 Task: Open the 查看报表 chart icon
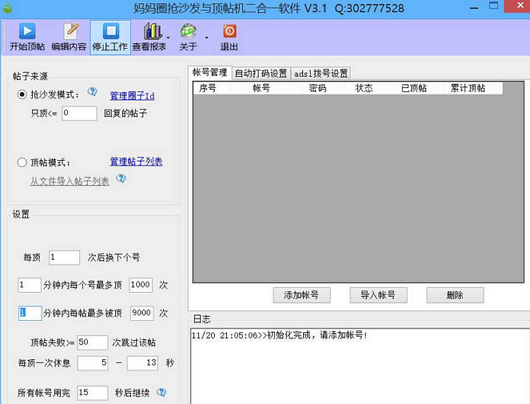[x=153, y=31]
